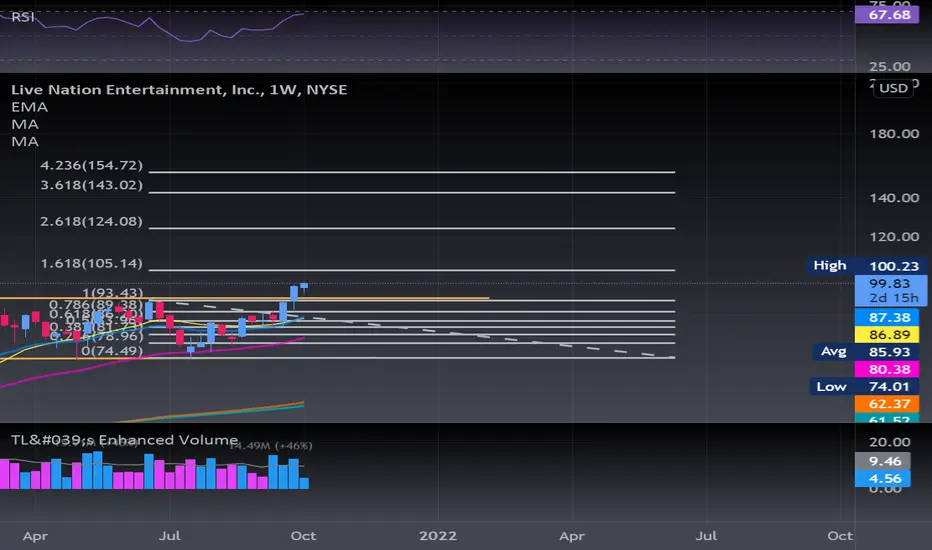Screen dimensions: 932x550
Task: Click the blue 4.56 volume tag
Action: 884,479
